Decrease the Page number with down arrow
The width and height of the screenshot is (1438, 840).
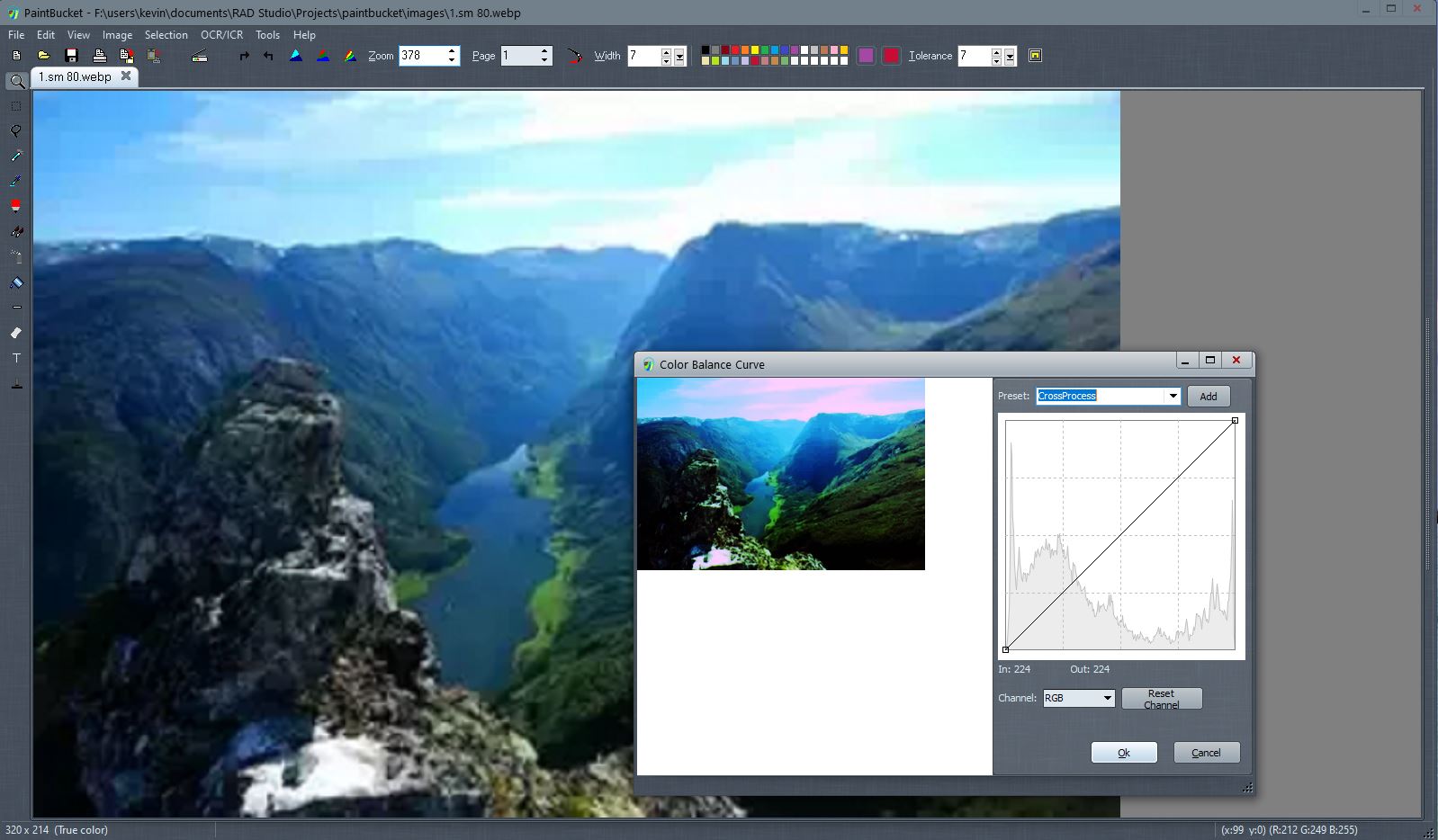click(544, 60)
